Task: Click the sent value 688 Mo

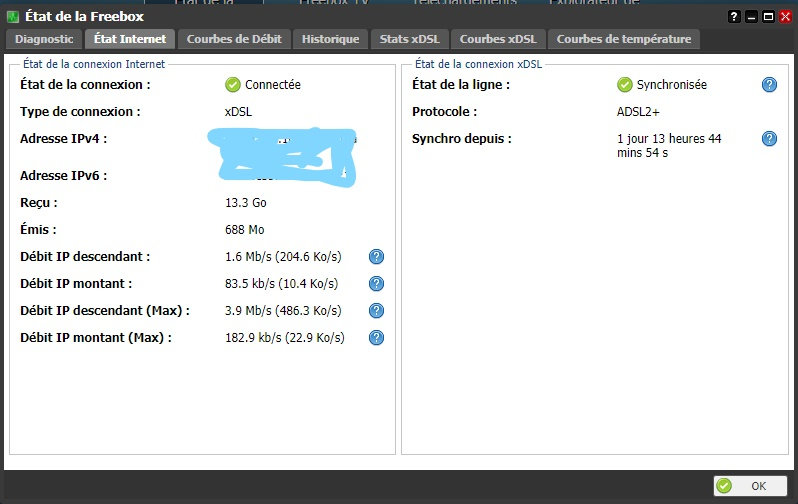Action: 245,230
